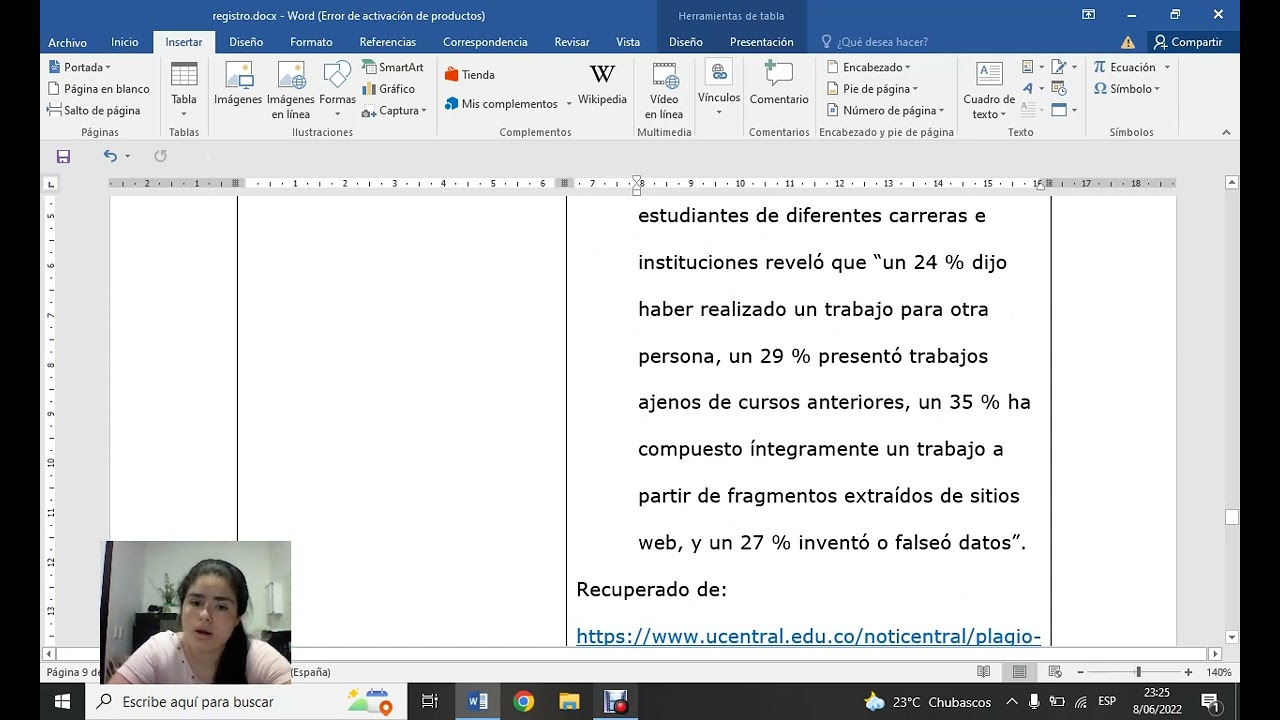Click the 140% zoom level button

1219,672
